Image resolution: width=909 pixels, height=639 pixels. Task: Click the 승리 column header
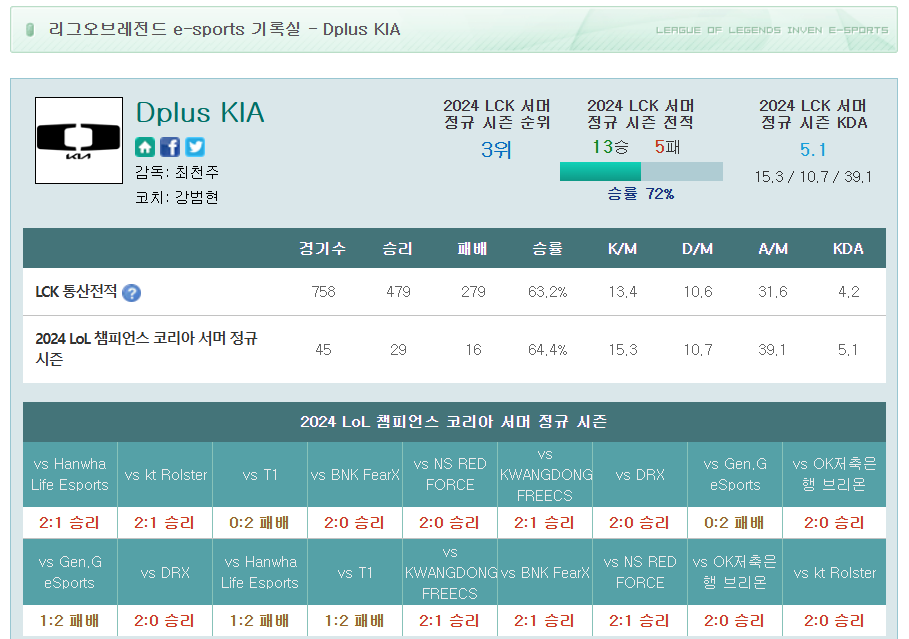tap(398, 249)
